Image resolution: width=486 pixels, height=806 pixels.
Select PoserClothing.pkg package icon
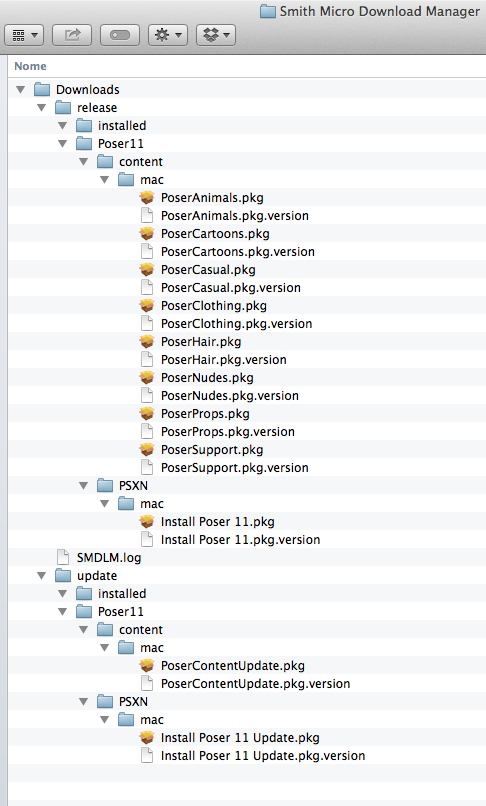click(x=147, y=305)
